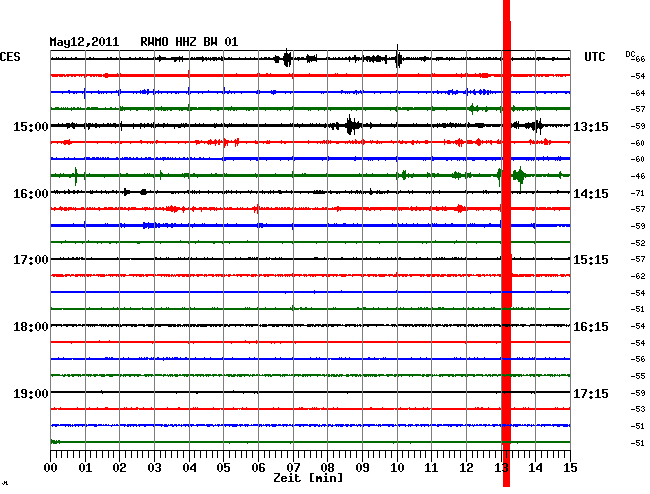The image size is (650, 494).
Task: Click the 17:15 UTC time label
Action: 591,393
